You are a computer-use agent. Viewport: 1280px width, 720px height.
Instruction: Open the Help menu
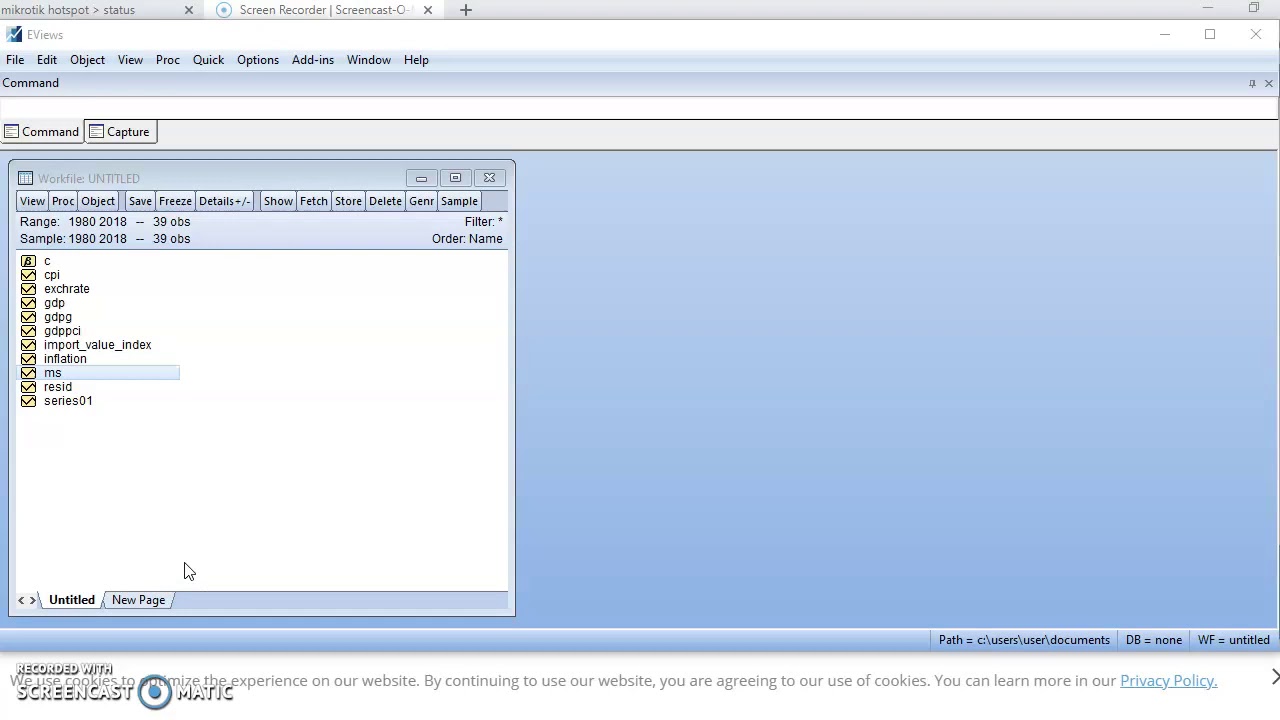pos(416,60)
